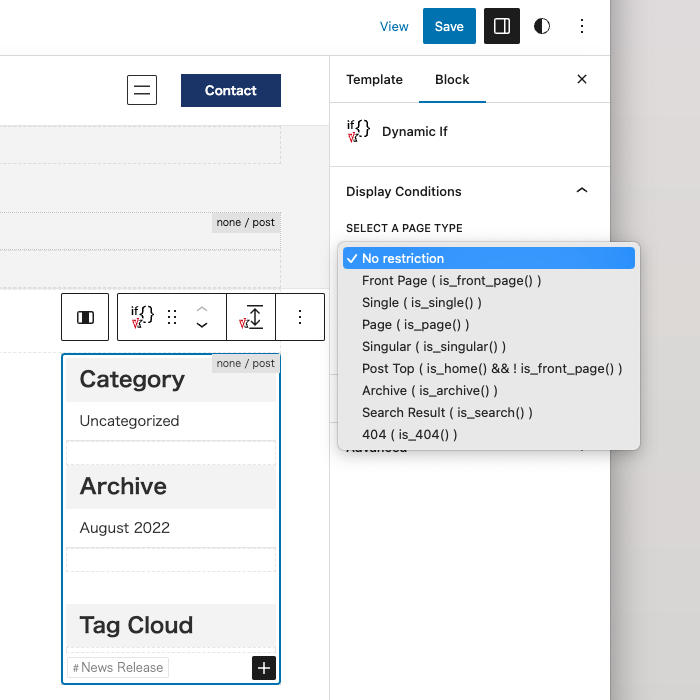Image resolution: width=700 pixels, height=700 pixels.
Task: Click the View link
Action: pyautogui.click(x=394, y=26)
